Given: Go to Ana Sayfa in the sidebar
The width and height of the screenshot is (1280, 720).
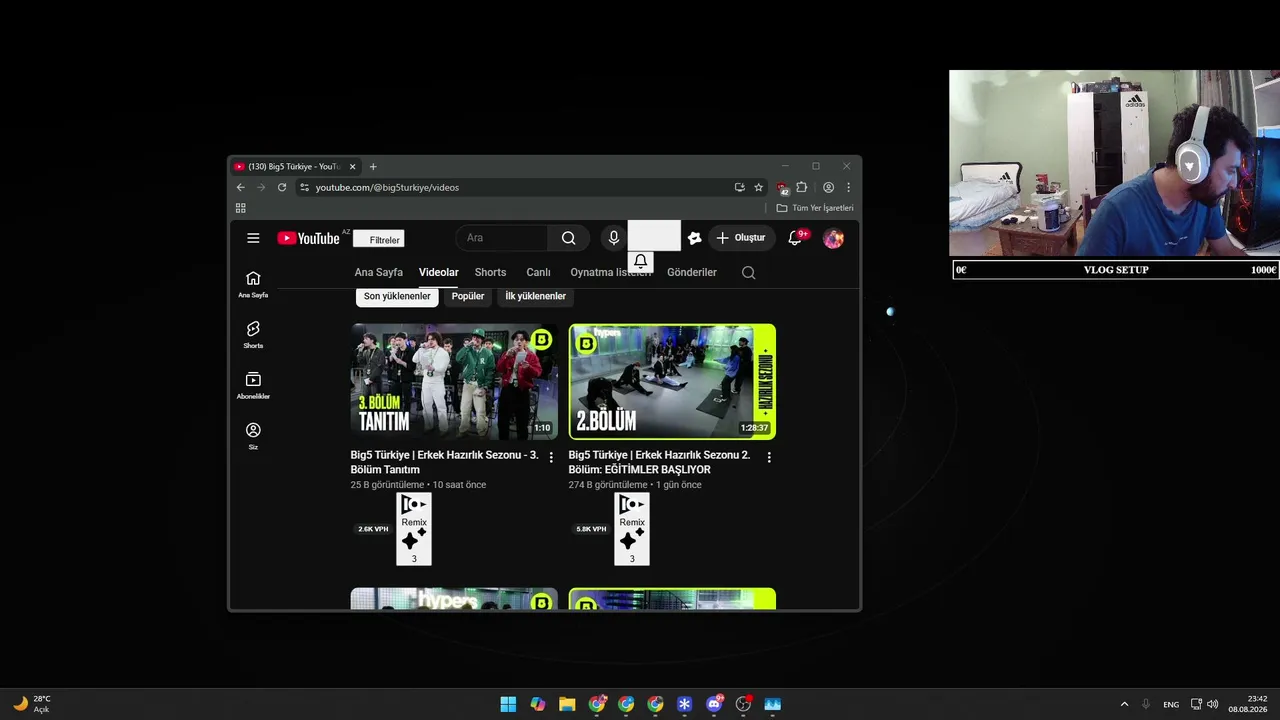Looking at the screenshot, I should [253, 284].
